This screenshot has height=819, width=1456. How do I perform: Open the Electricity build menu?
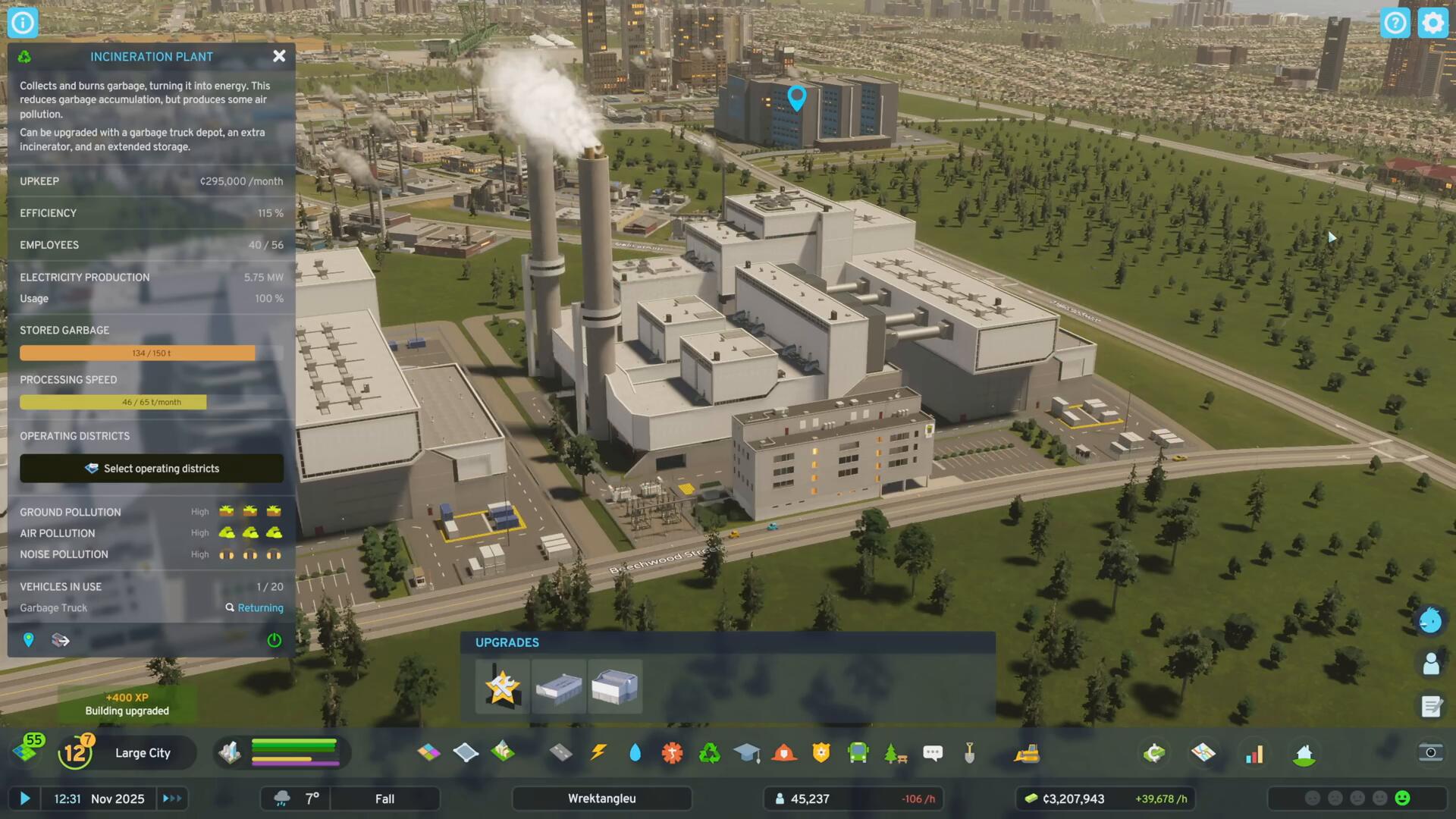[598, 753]
